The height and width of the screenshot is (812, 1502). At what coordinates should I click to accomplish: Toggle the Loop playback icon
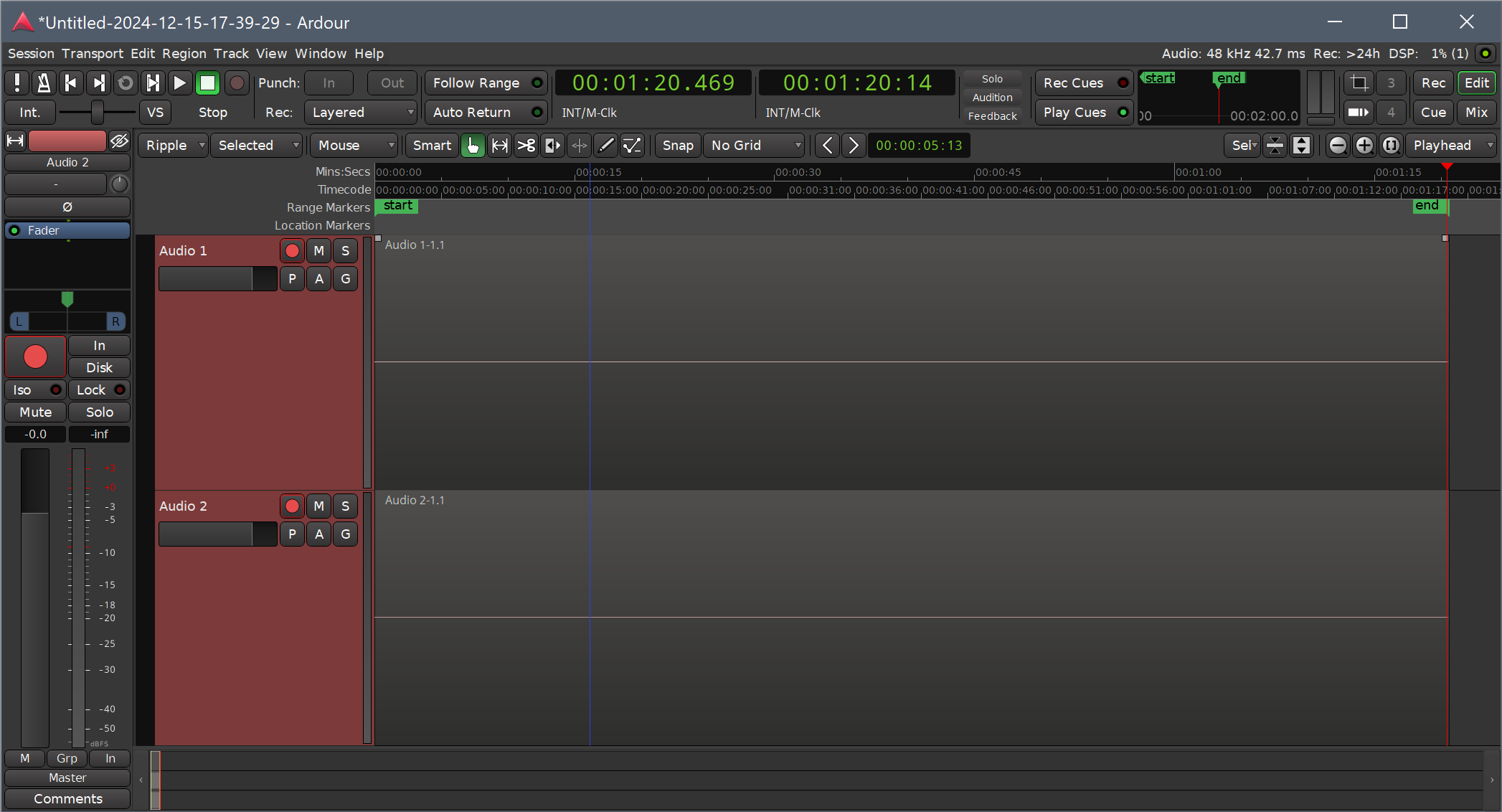(126, 83)
